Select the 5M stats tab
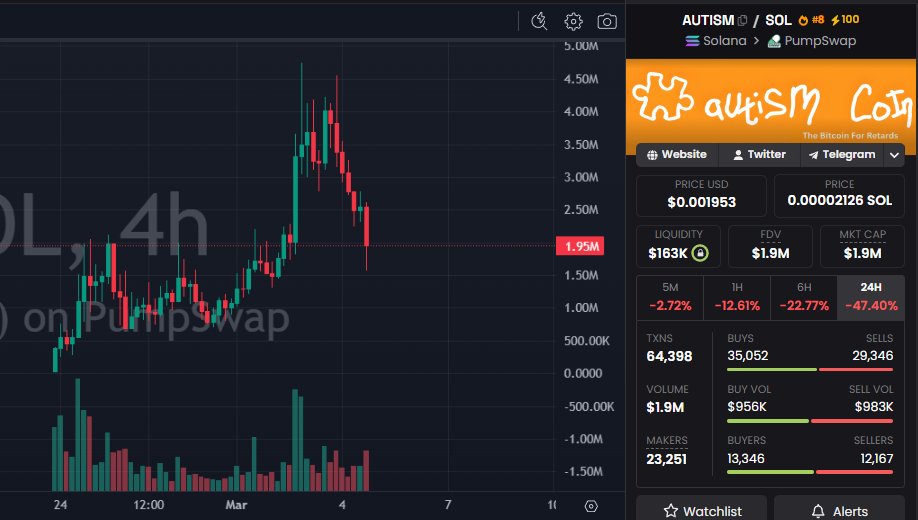 point(669,298)
